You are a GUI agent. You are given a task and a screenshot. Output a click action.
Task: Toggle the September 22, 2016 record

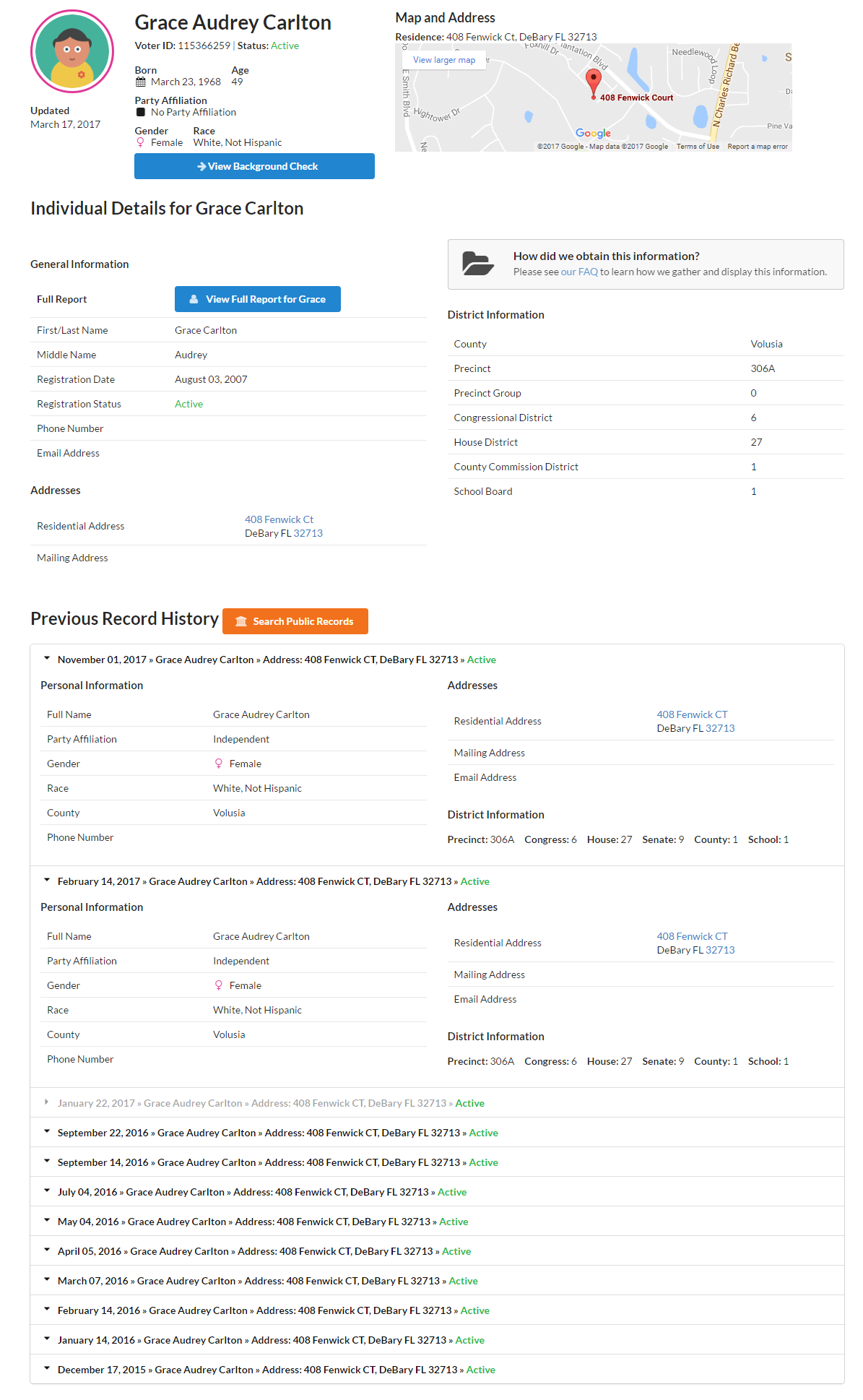click(x=437, y=1133)
